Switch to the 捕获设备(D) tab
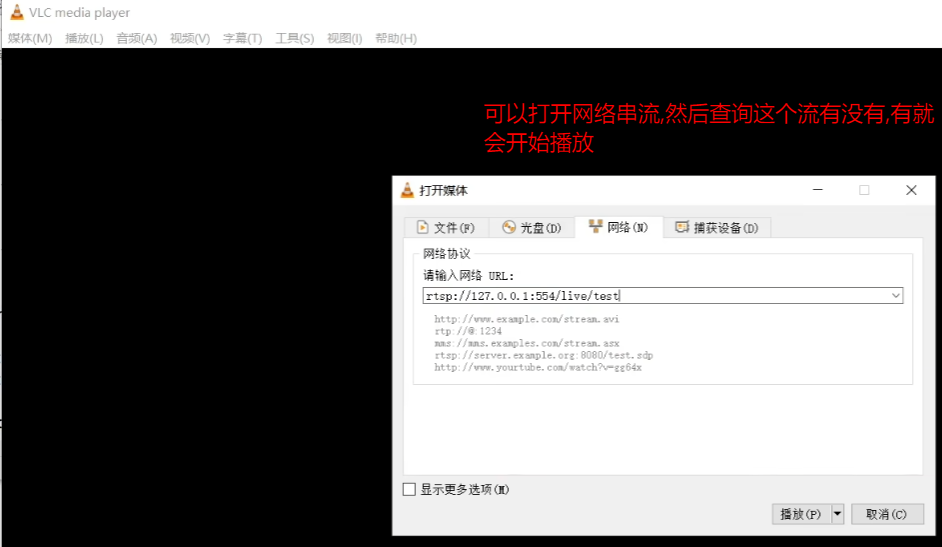 click(717, 228)
